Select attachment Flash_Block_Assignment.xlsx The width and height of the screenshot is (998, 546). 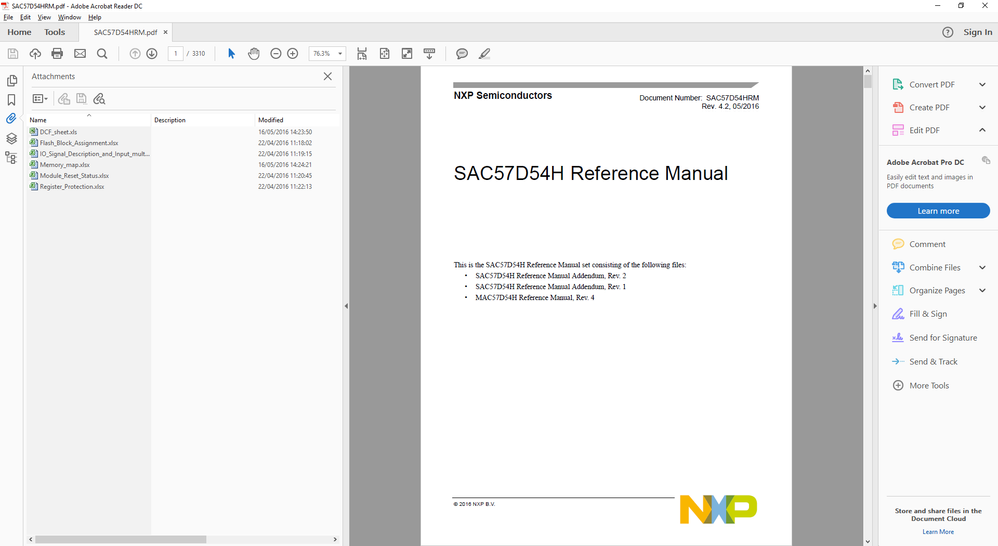pos(78,143)
